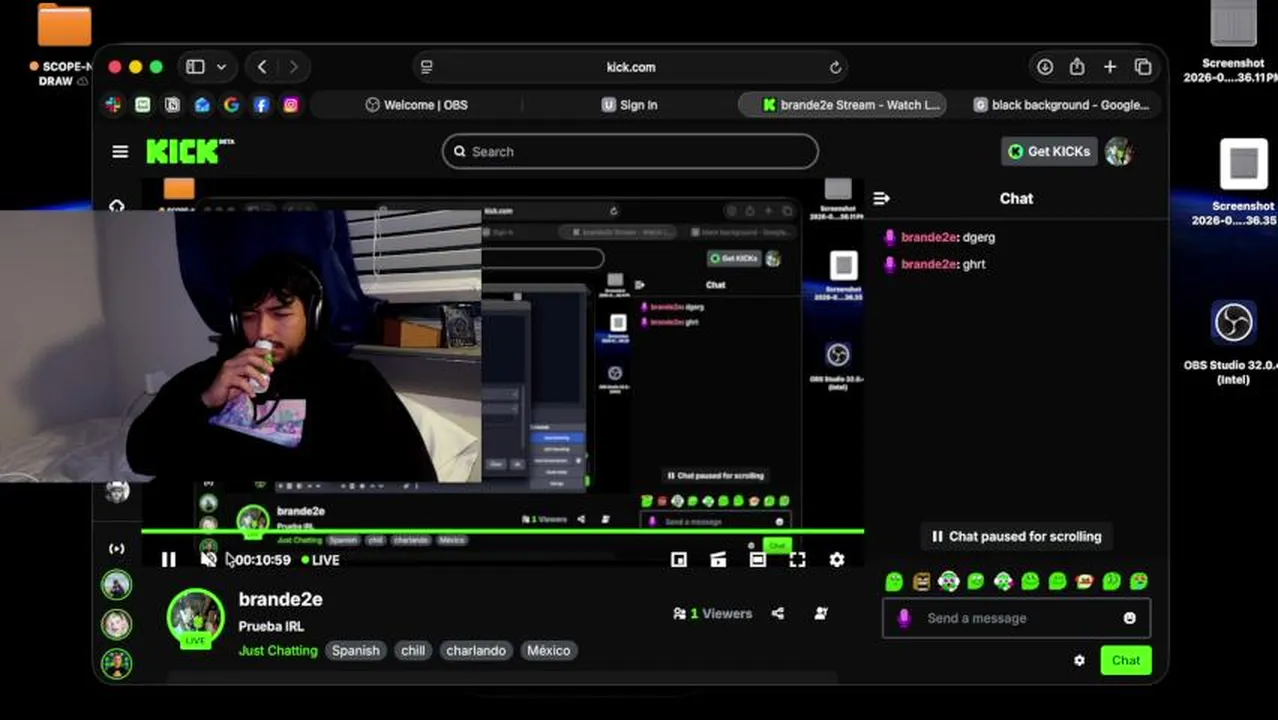Open the Just Chatting category link

coord(278,650)
